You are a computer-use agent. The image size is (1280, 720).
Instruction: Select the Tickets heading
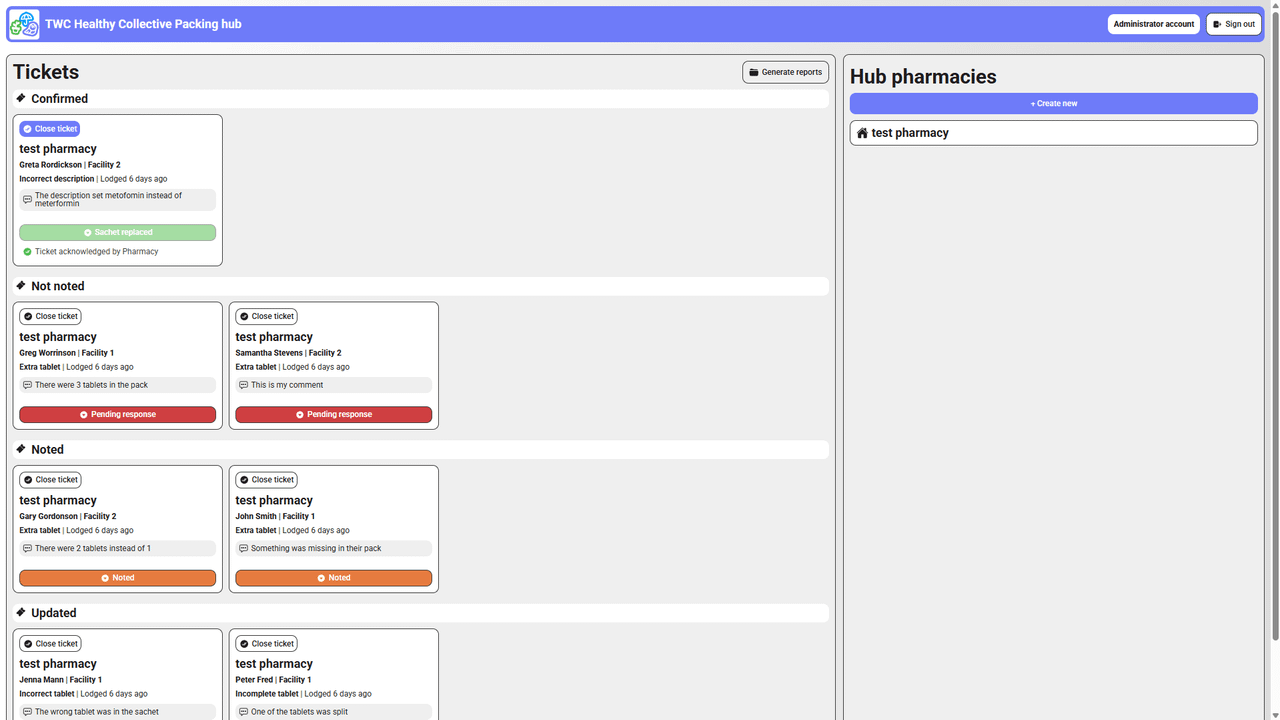[x=46, y=72]
